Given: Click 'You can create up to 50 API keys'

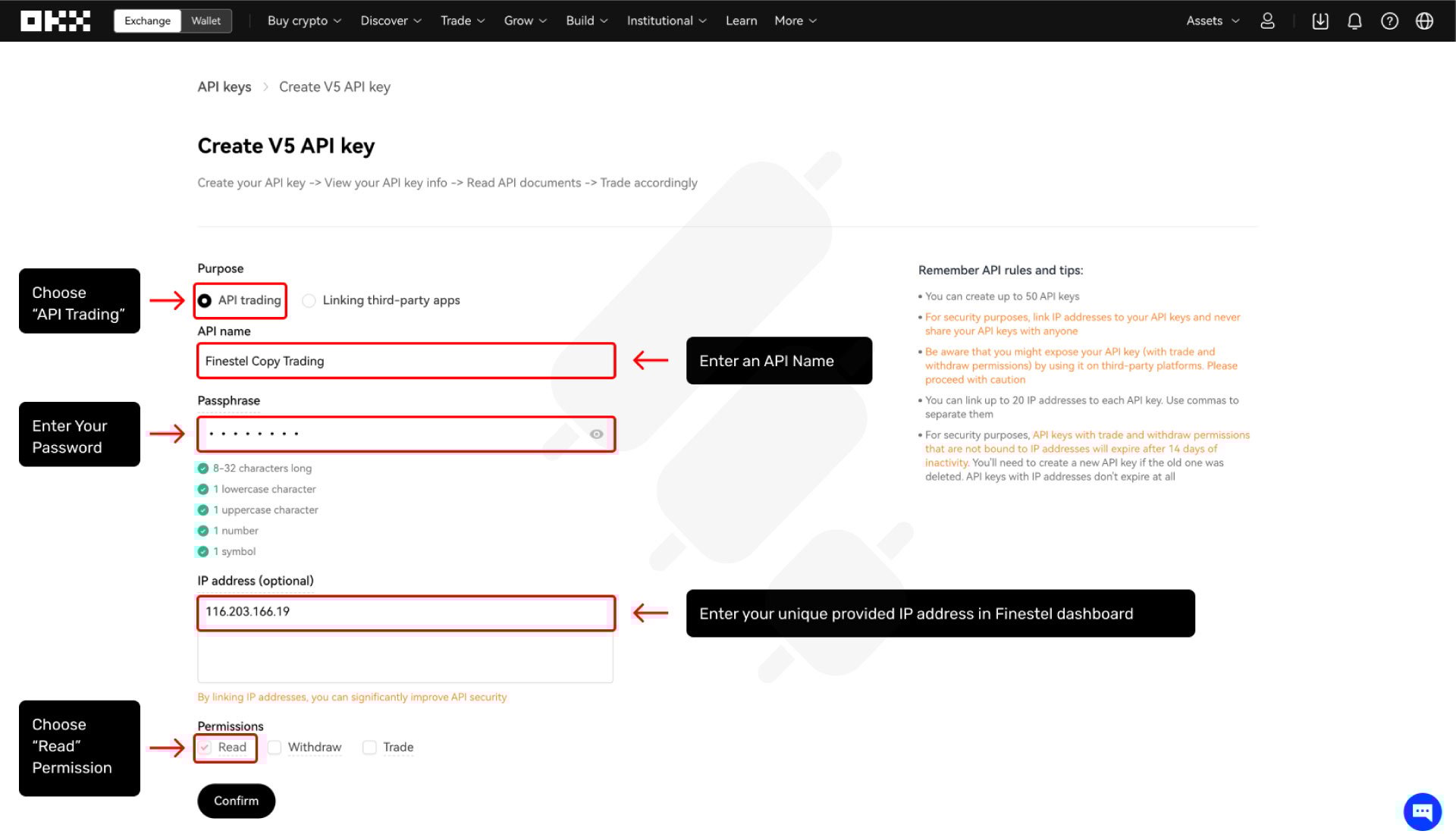Looking at the screenshot, I should tap(1002, 296).
